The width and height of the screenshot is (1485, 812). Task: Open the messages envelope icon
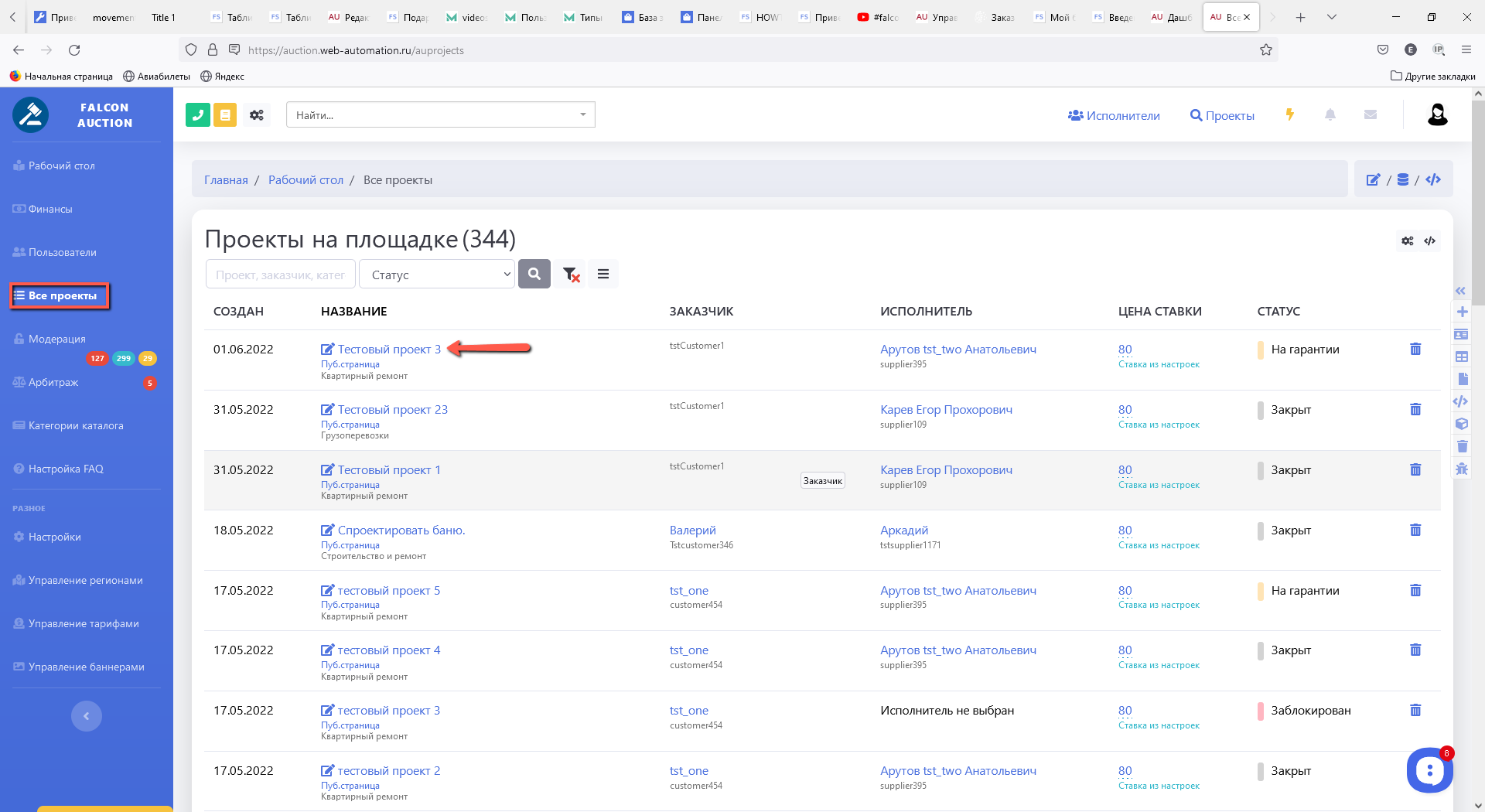pos(1371,114)
